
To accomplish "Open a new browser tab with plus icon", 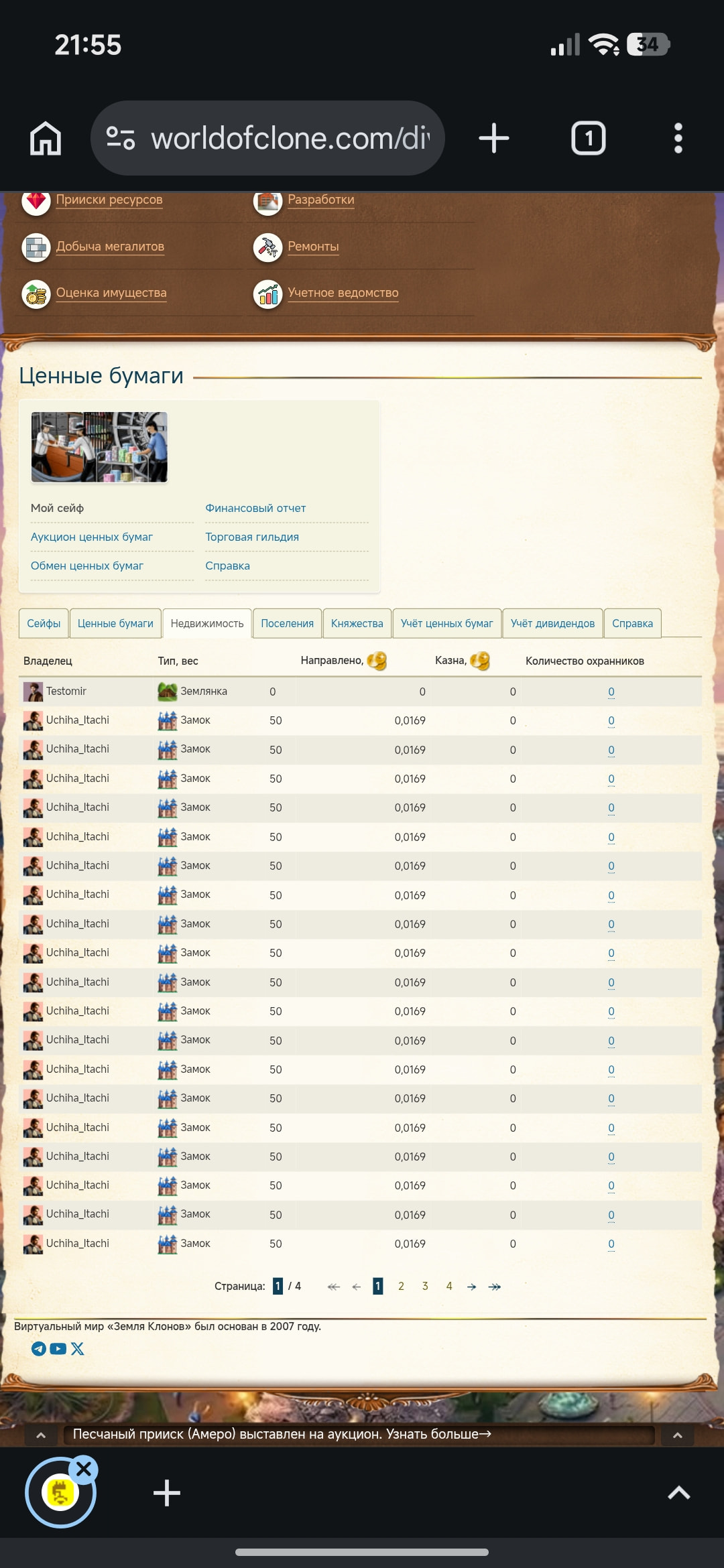I will 494,139.
